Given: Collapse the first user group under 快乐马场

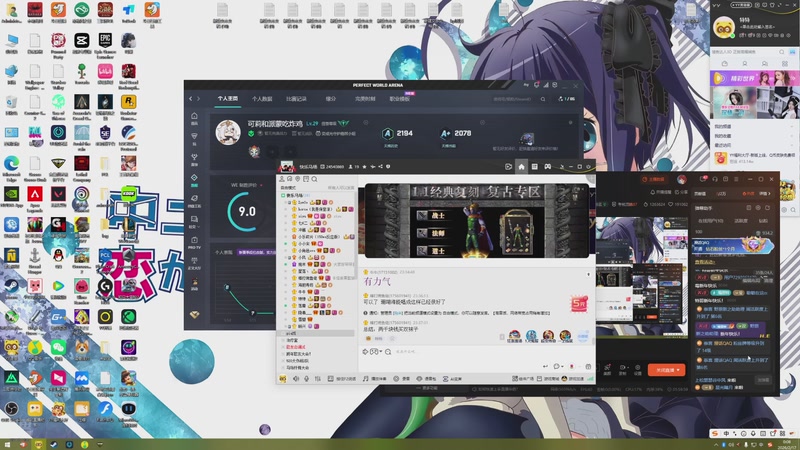Looking at the screenshot, I should (289, 203).
